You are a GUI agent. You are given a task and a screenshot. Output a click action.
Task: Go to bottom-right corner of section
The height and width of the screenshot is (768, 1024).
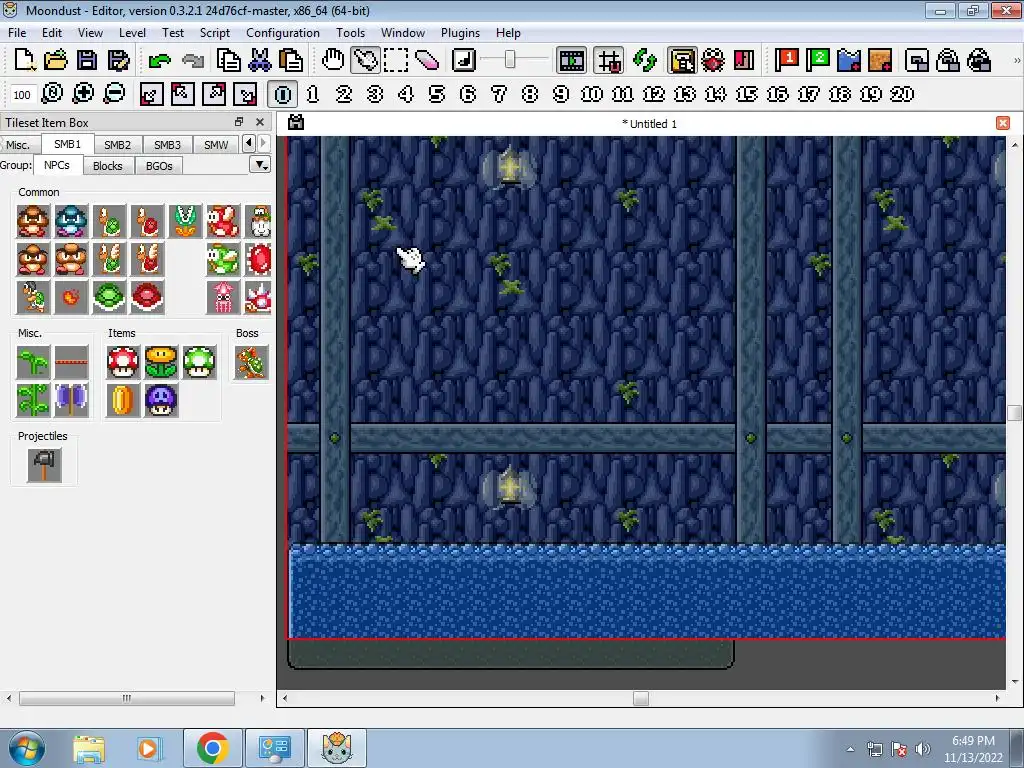point(246,94)
